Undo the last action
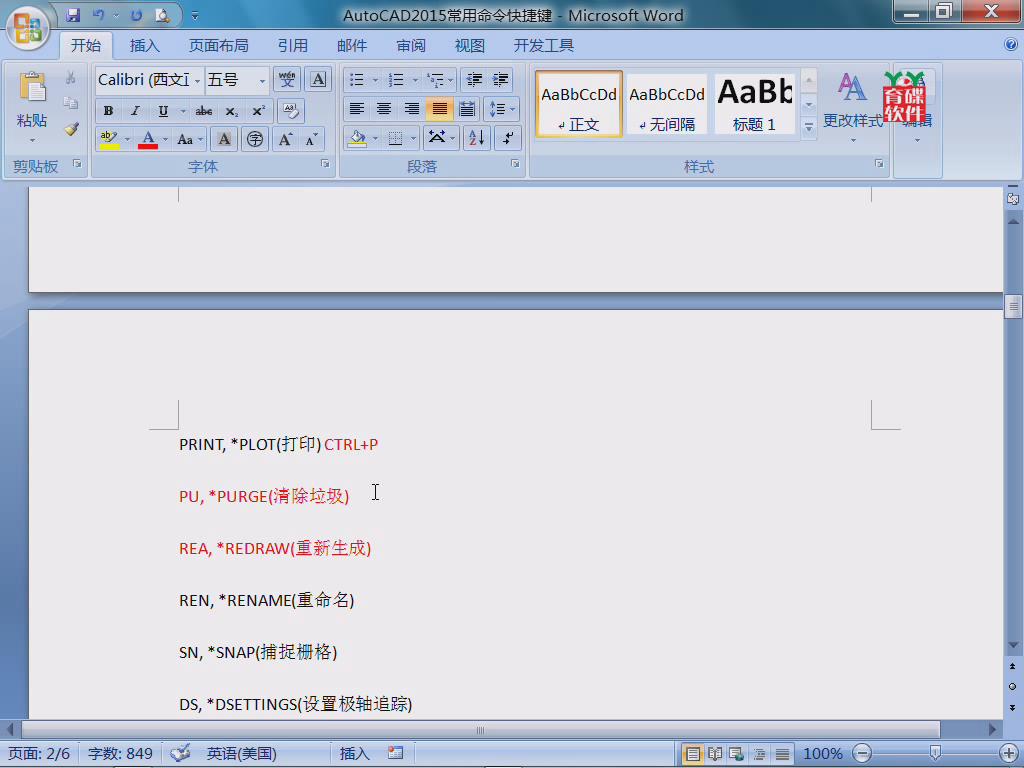This screenshot has width=1024, height=768. click(x=99, y=15)
